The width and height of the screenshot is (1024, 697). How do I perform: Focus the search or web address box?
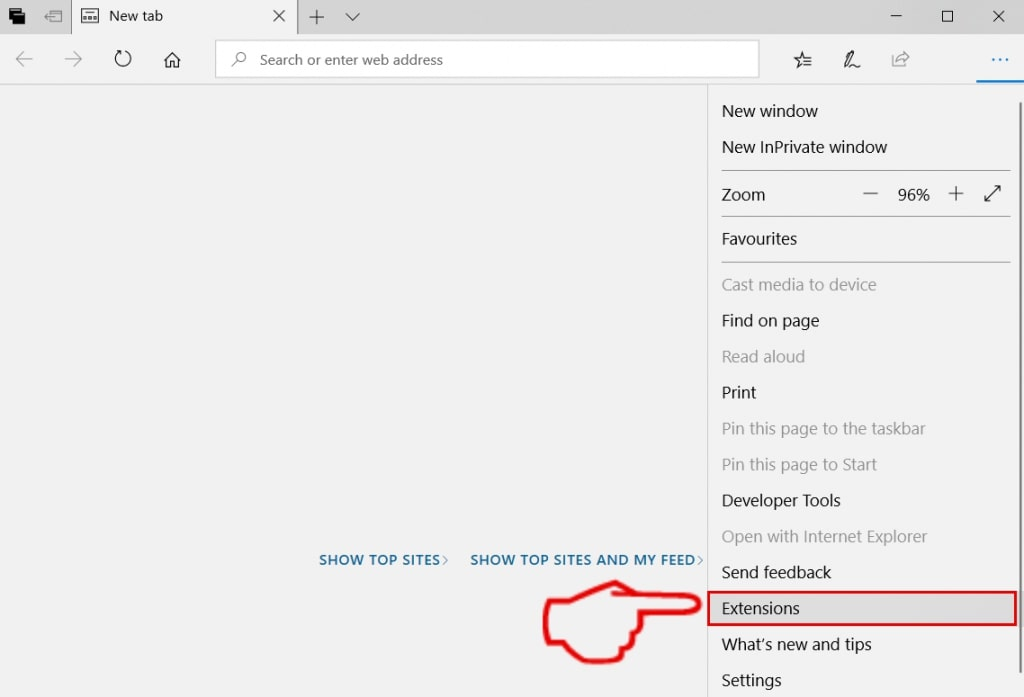coord(487,59)
